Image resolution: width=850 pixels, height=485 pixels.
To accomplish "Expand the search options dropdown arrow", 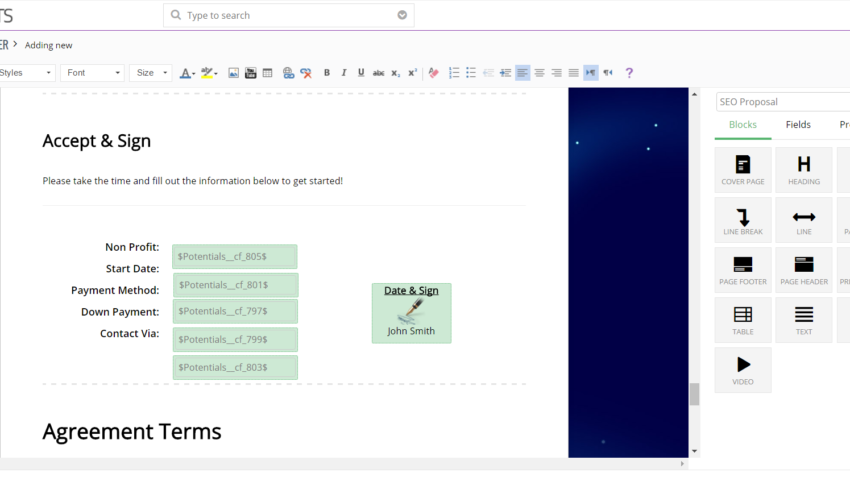I will (x=402, y=15).
